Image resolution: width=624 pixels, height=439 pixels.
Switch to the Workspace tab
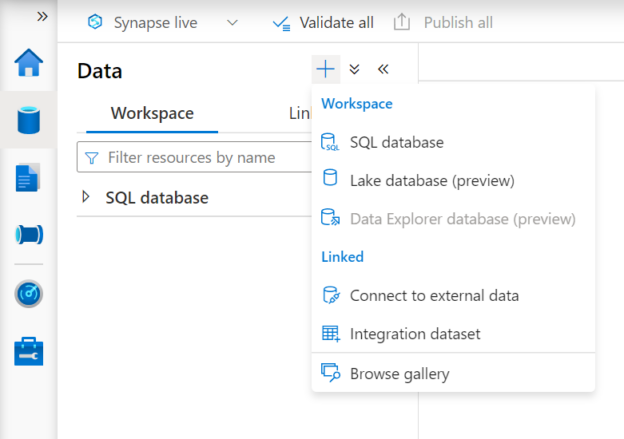coord(152,114)
